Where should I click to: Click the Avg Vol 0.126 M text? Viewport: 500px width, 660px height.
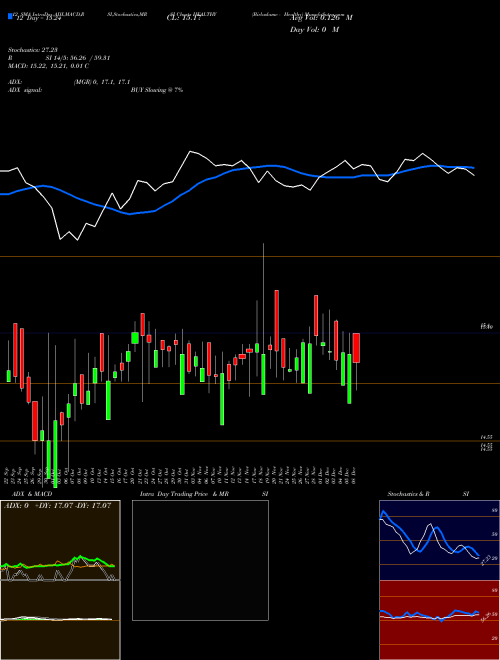pos(321,18)
